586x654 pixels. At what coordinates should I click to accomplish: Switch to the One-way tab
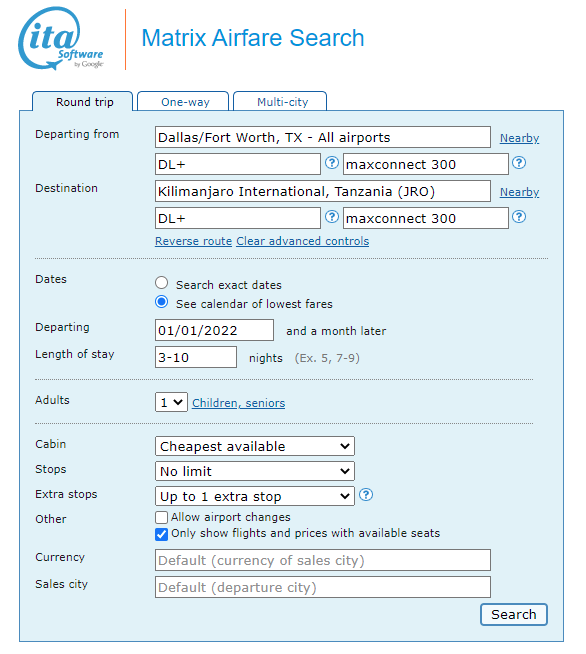183,101
